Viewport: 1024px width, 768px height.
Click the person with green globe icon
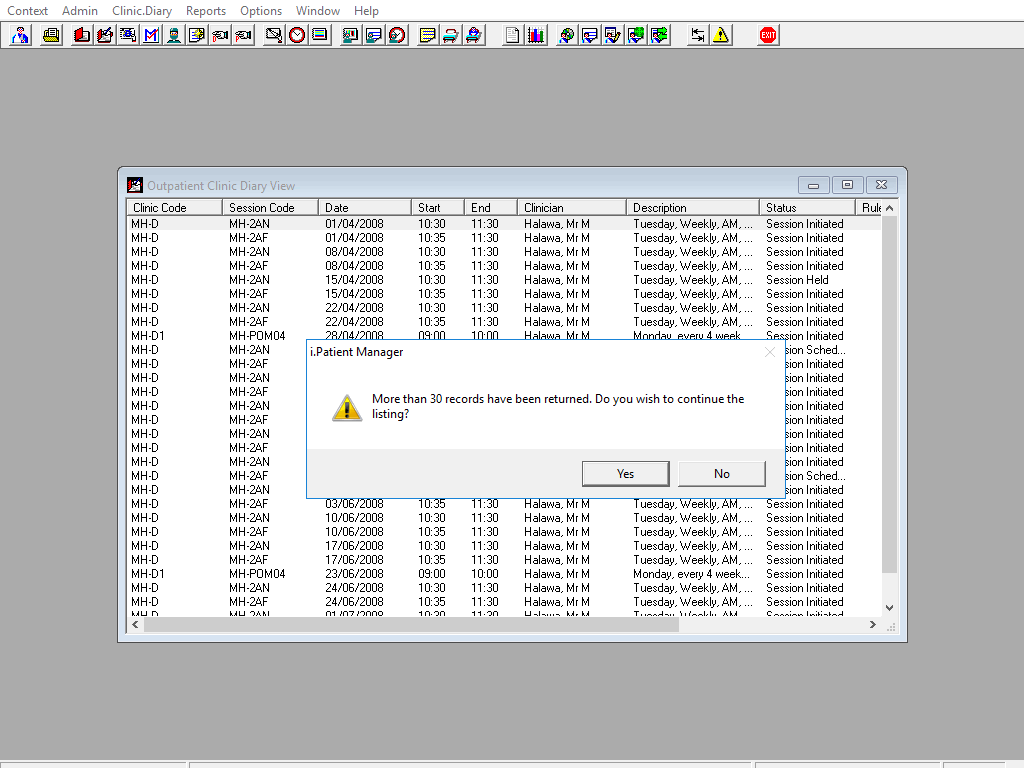click(x=635, y=35)
